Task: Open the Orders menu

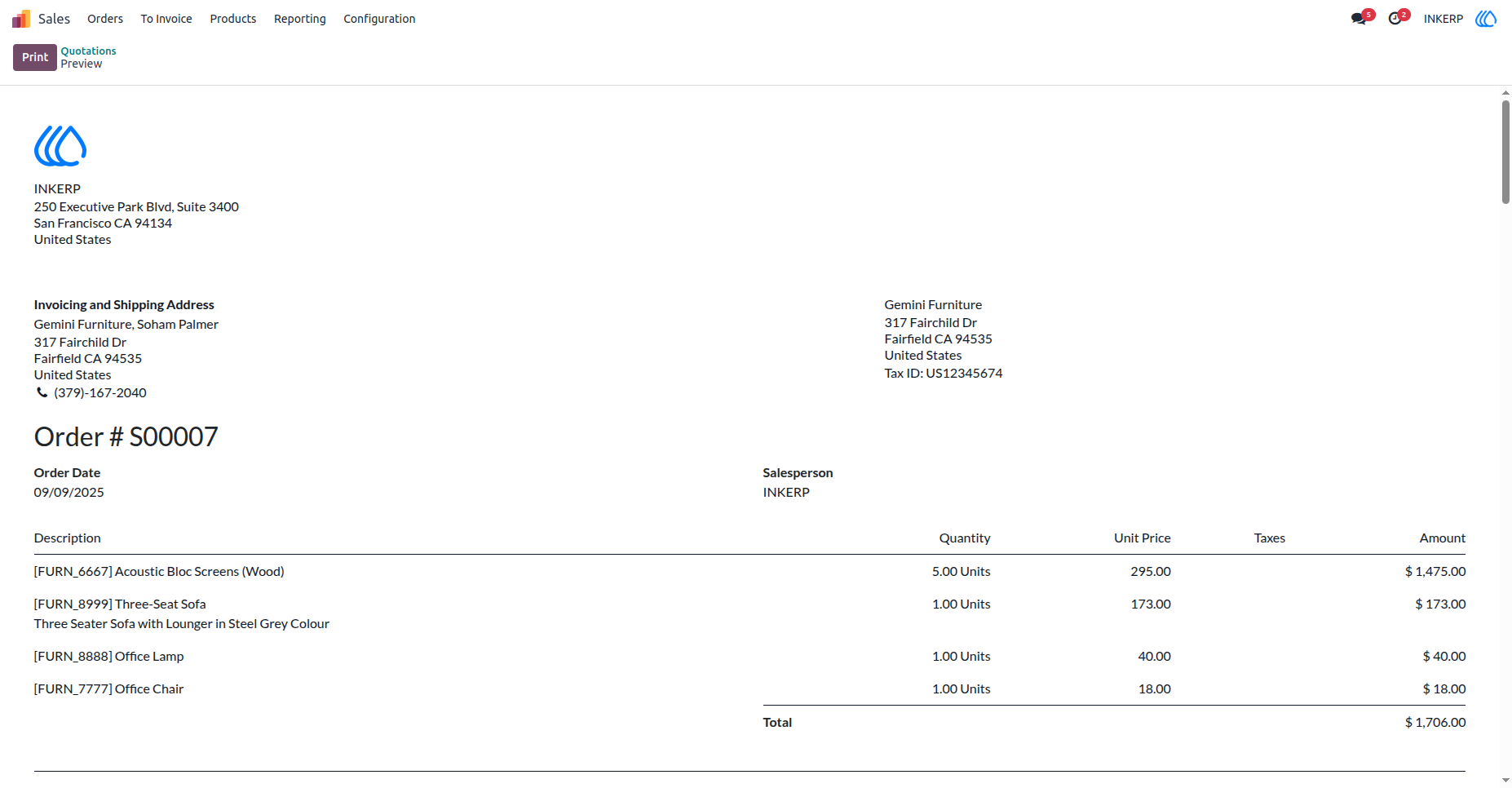Action: click(105, 19)
